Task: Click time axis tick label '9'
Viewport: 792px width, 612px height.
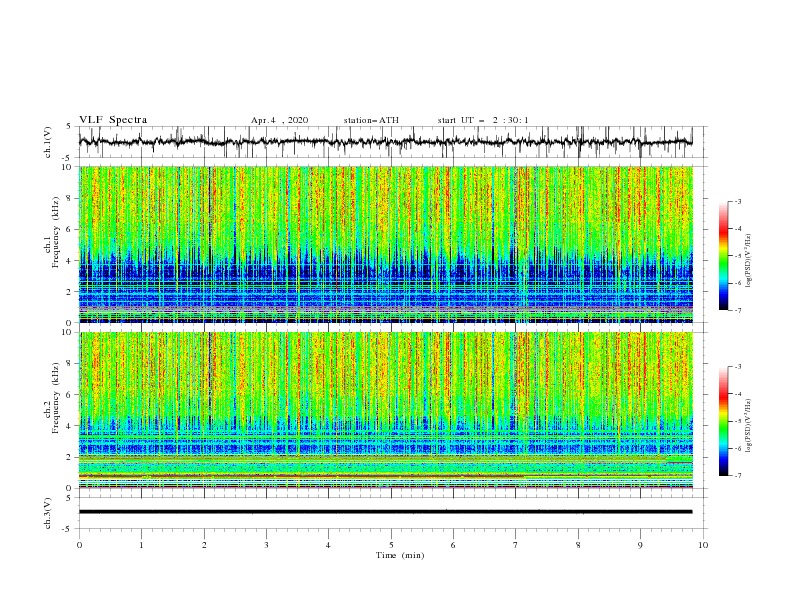Action: tap(640, 545)
